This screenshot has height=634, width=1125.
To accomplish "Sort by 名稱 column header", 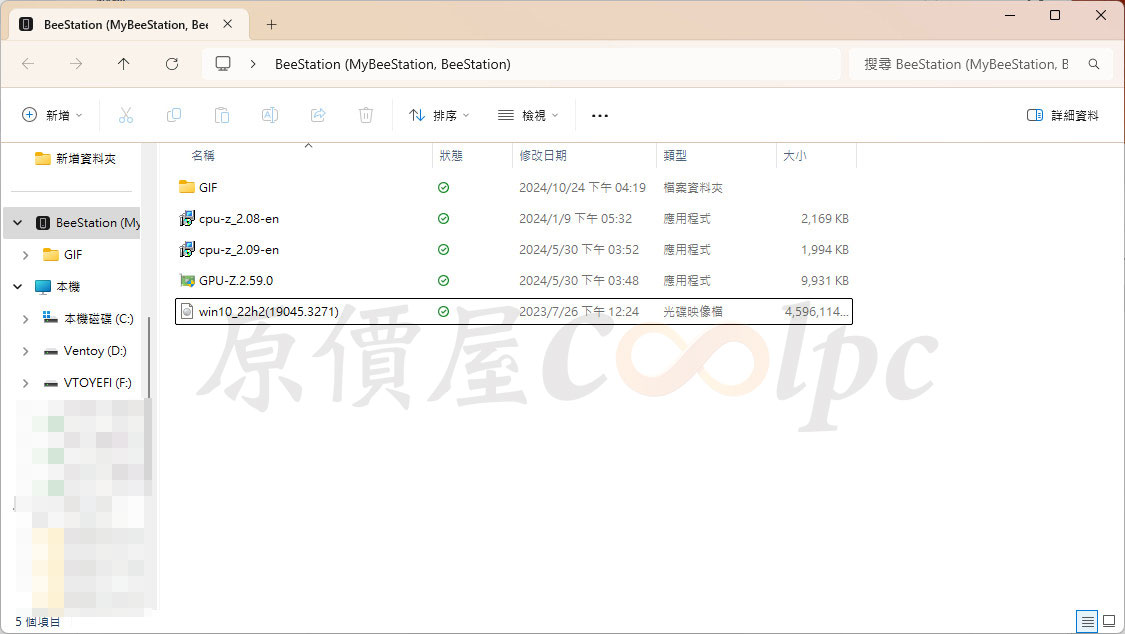I will click(x=203, y=155).
